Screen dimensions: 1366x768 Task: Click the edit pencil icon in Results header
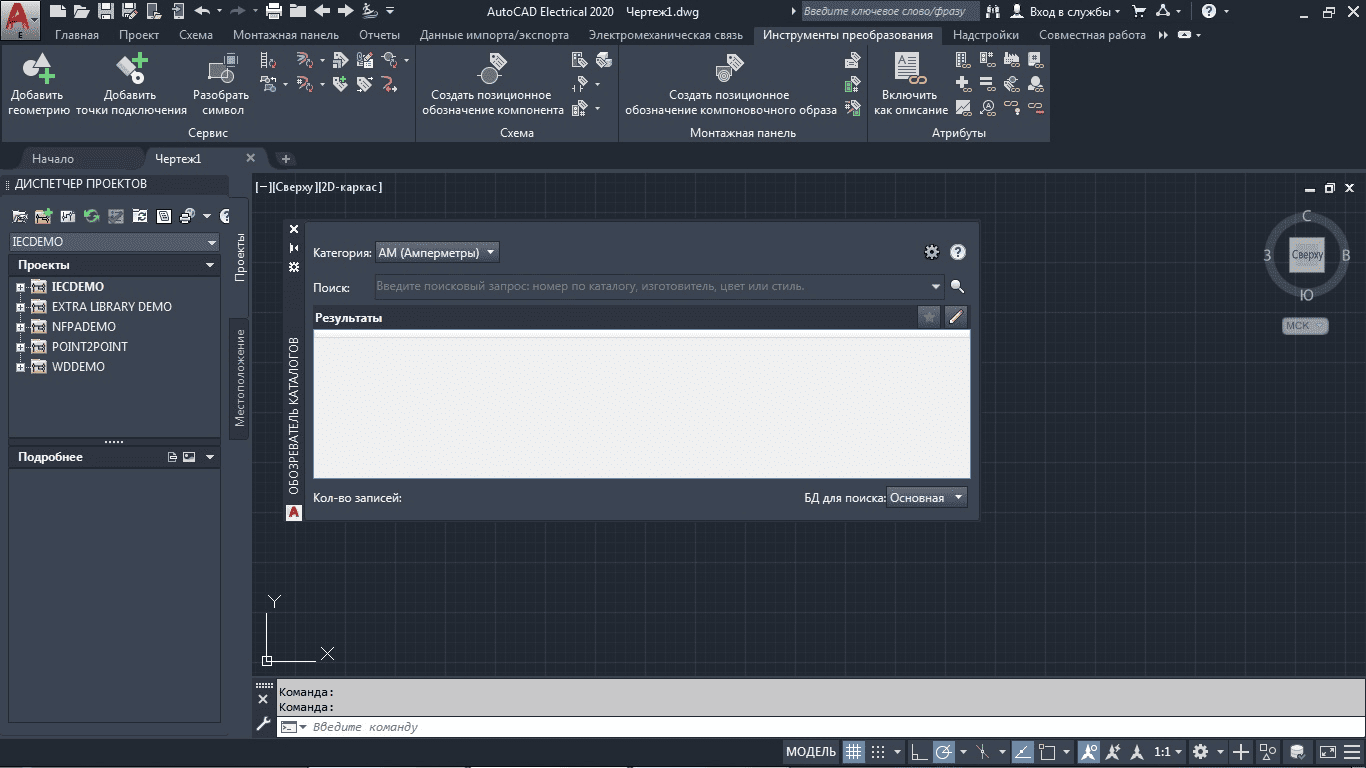(x=955, y=317)
